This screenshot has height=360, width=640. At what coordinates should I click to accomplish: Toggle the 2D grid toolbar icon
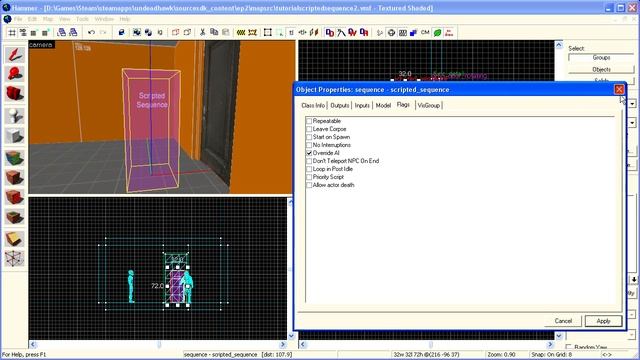(12, 32)
